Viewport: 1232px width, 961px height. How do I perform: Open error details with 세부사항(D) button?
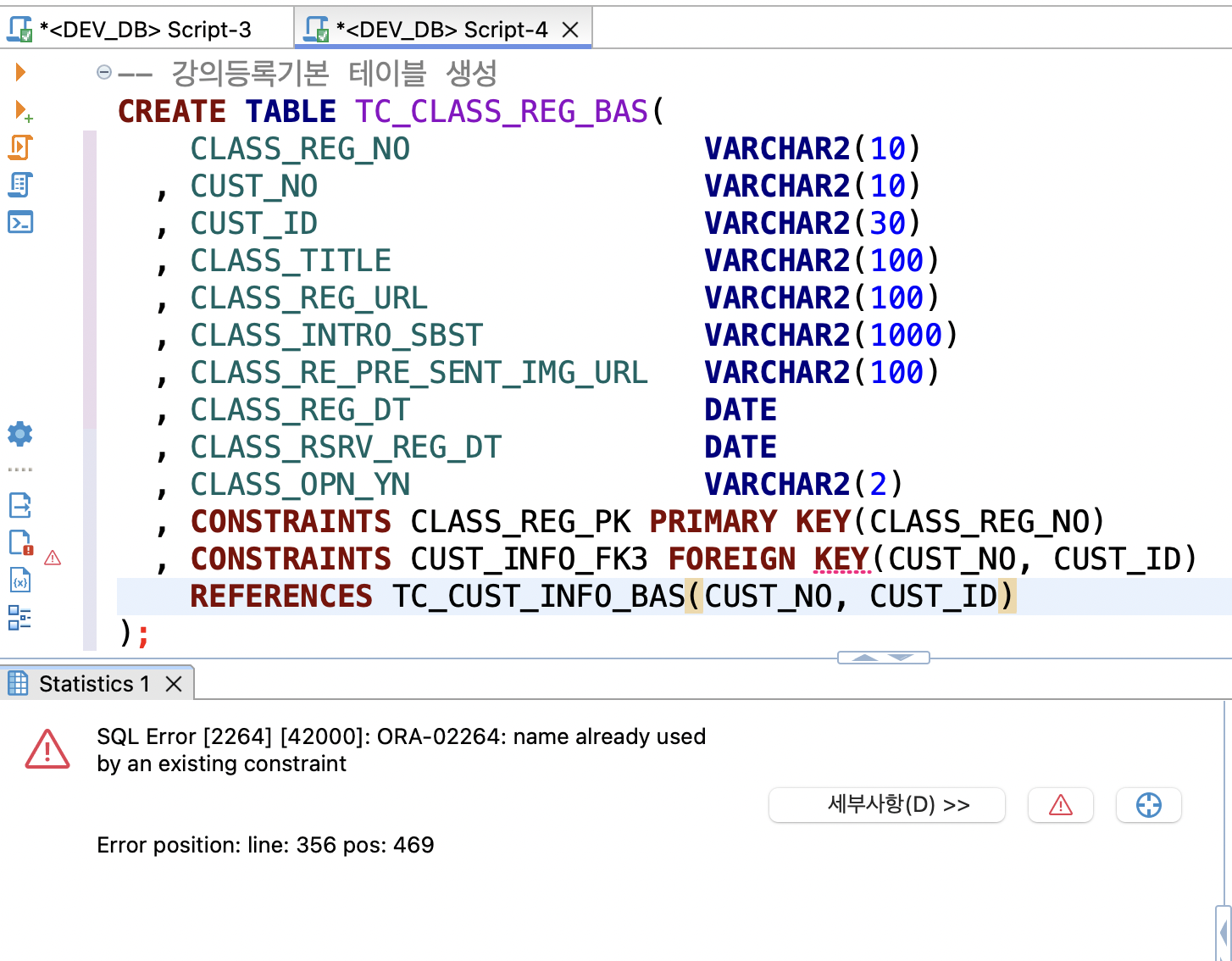887,805
